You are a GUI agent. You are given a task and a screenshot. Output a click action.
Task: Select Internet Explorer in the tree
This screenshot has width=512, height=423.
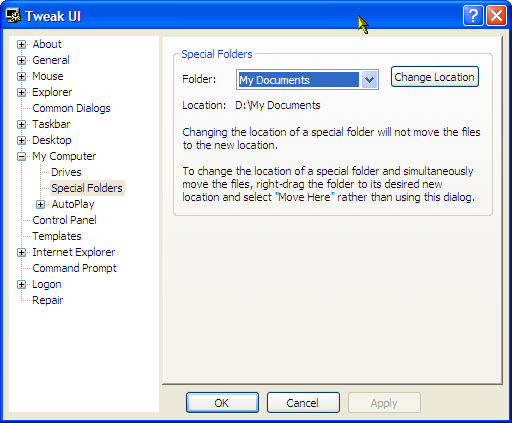click(73, 252)
